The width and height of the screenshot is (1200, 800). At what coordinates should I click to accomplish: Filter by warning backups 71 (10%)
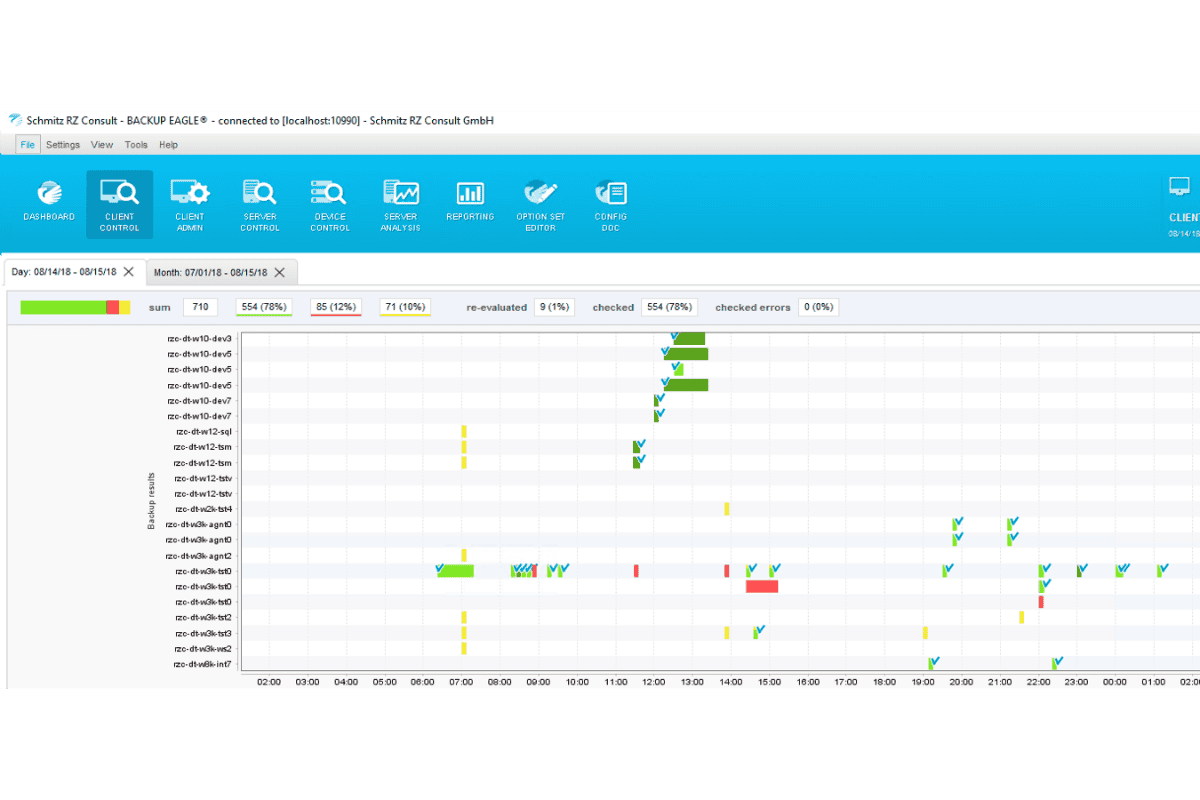[405, 307]
